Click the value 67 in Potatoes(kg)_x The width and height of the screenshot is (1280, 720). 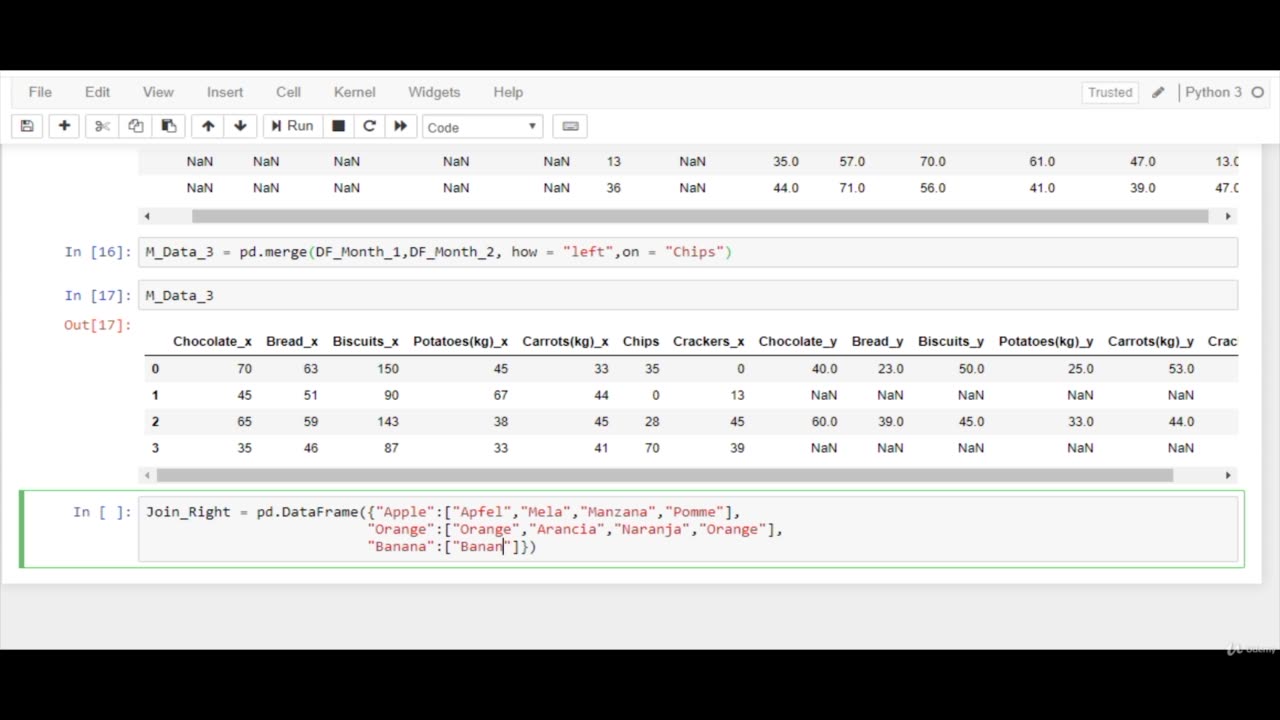[501, 395]
